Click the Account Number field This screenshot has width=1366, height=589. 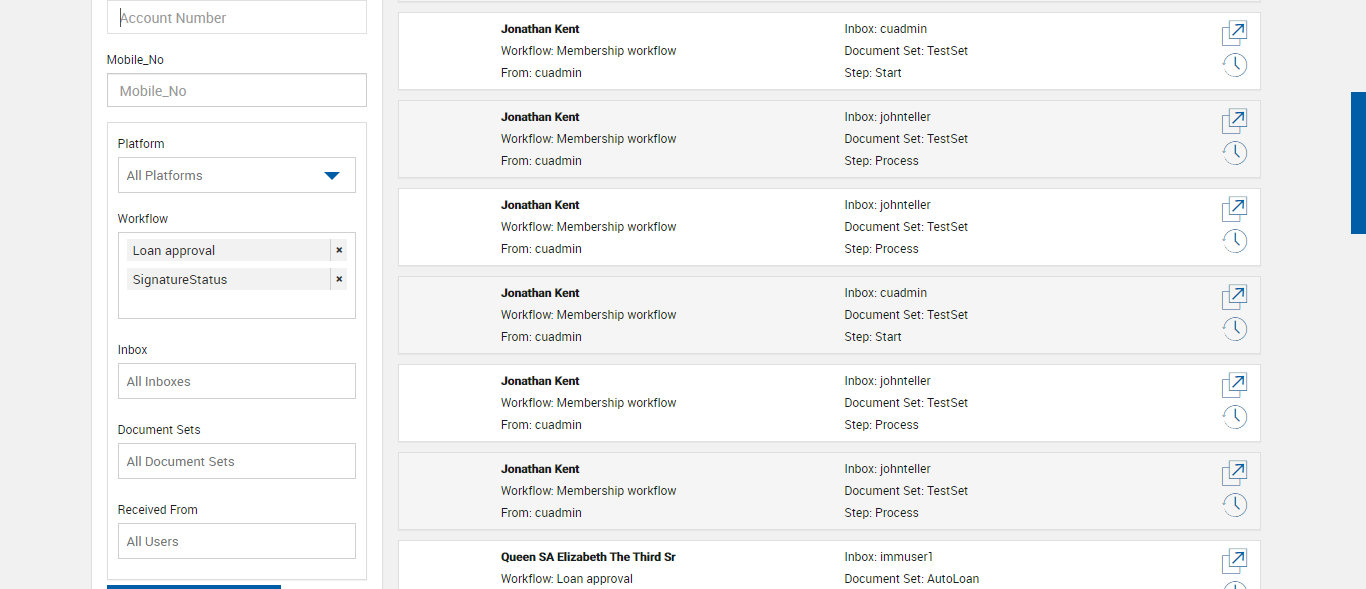point(237,18)
